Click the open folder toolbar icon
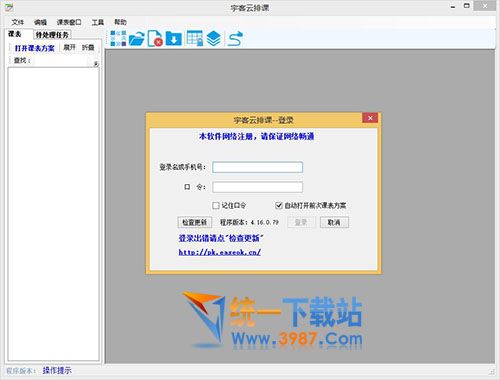Screen dimensions: 500x380 pos(137,39)
